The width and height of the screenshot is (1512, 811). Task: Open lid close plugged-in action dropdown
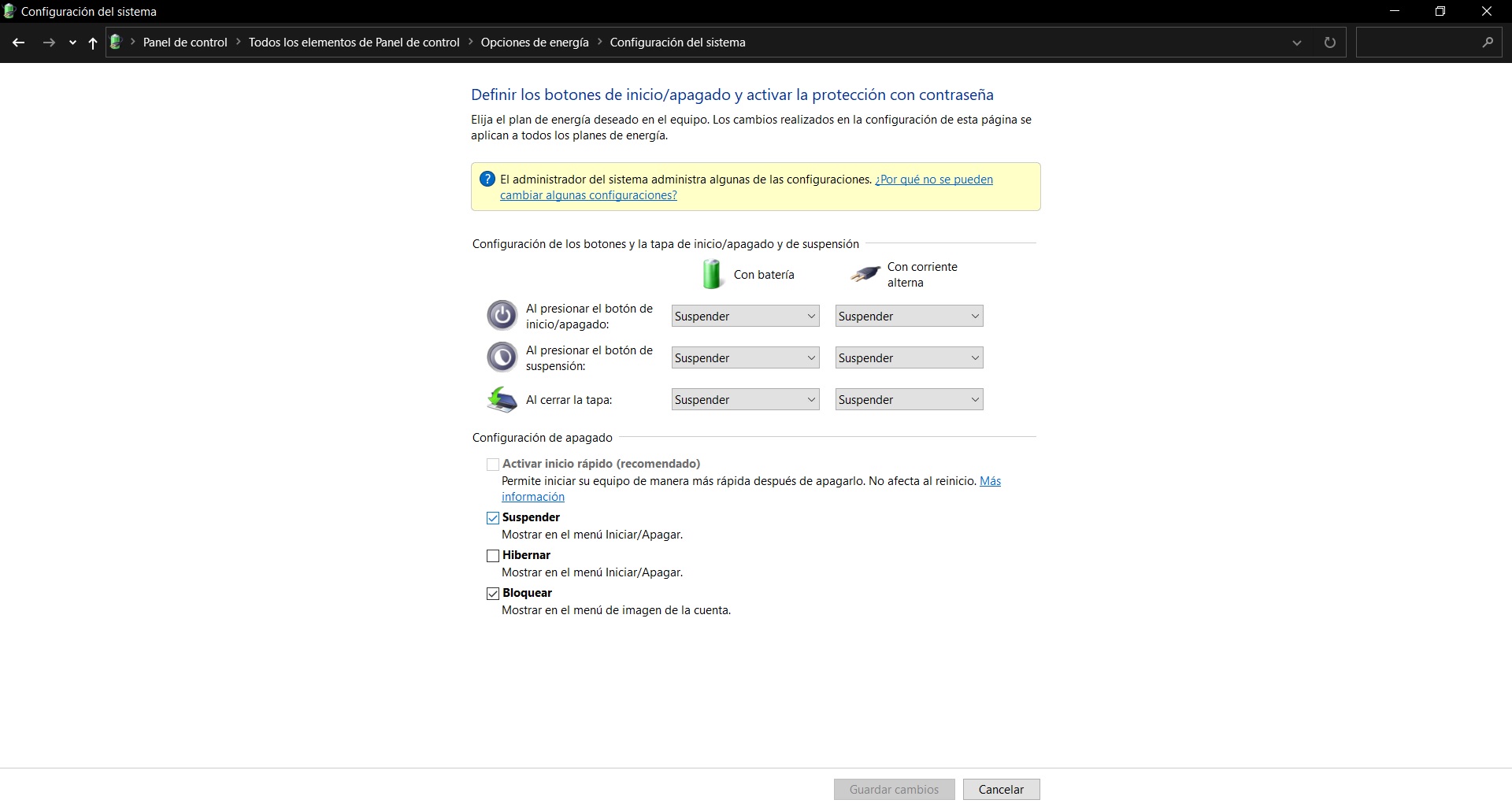pos(909,400)
